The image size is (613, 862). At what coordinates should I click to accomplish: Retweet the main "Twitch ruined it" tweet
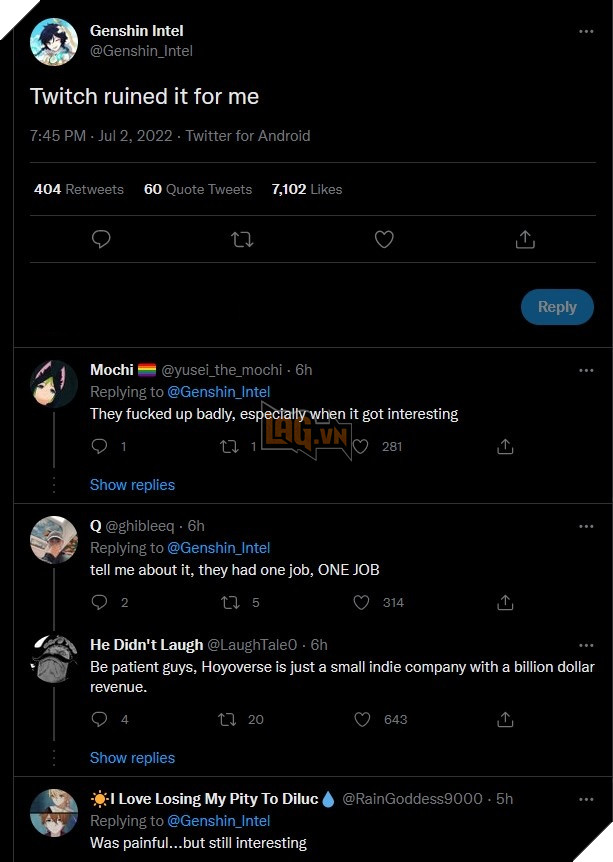242,239
